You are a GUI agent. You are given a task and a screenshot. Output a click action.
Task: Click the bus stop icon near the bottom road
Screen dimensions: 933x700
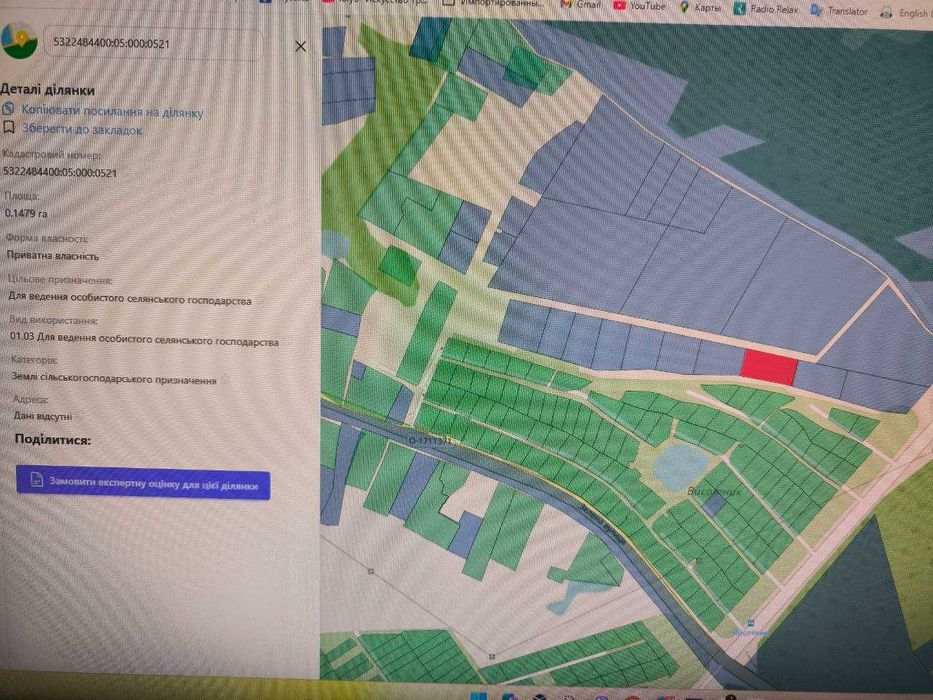pos(750,623)
